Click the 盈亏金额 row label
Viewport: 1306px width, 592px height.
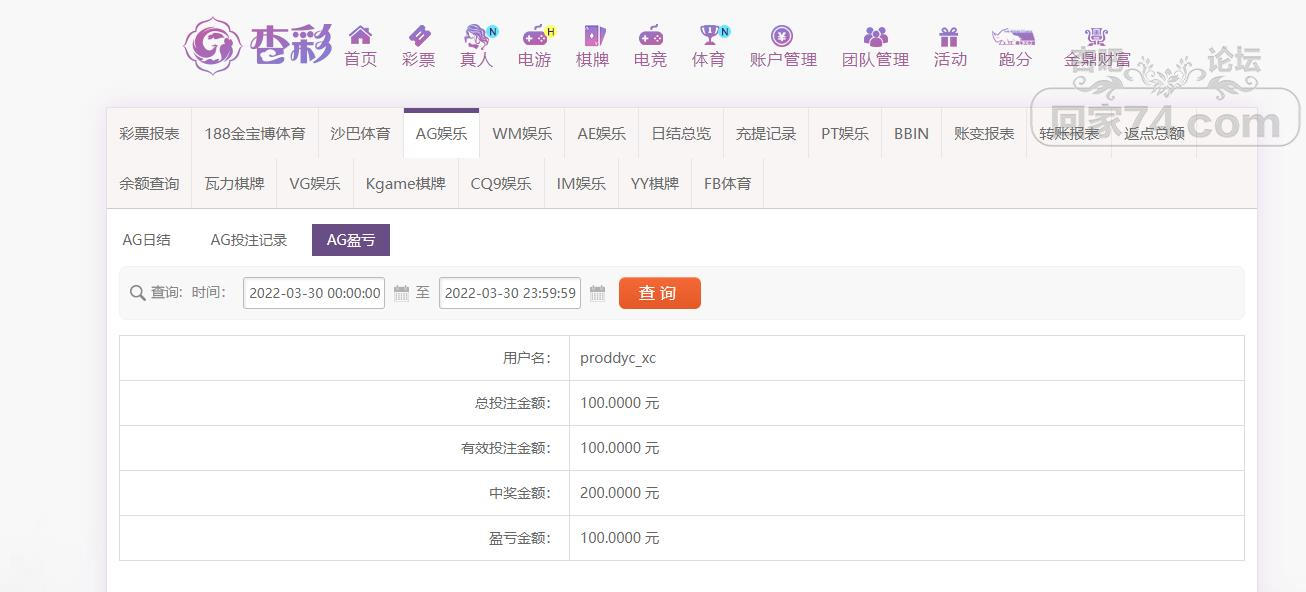(x=520, y=538)
